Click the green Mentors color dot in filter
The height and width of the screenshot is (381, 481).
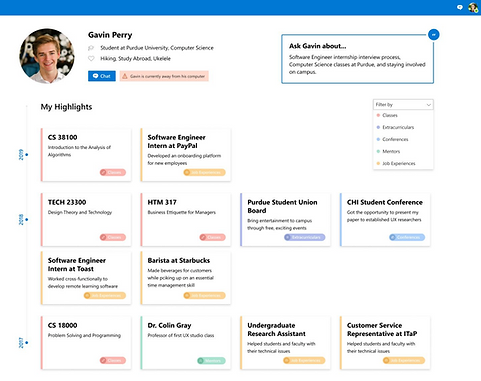click(x=378, y=151)
